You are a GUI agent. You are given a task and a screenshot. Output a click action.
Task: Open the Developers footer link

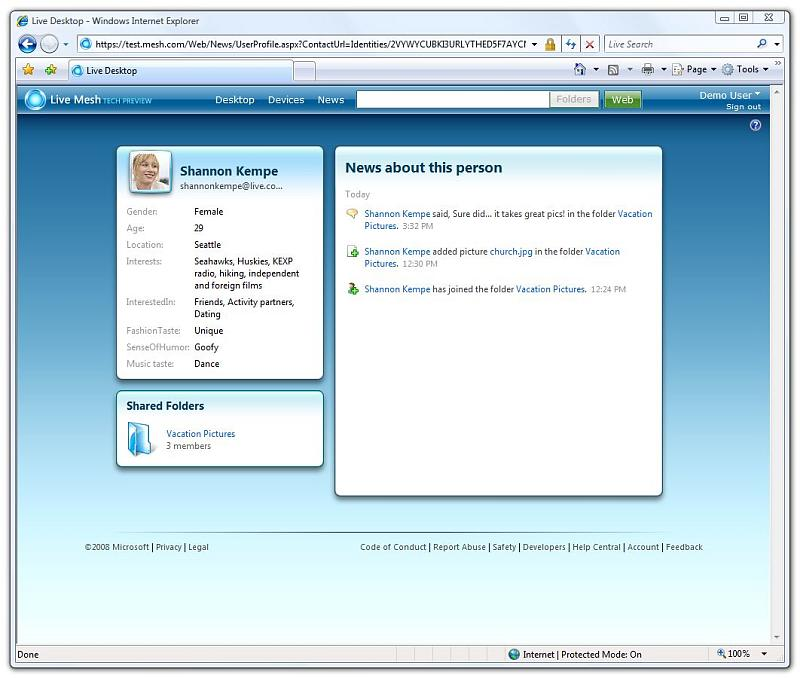[544, 547]
